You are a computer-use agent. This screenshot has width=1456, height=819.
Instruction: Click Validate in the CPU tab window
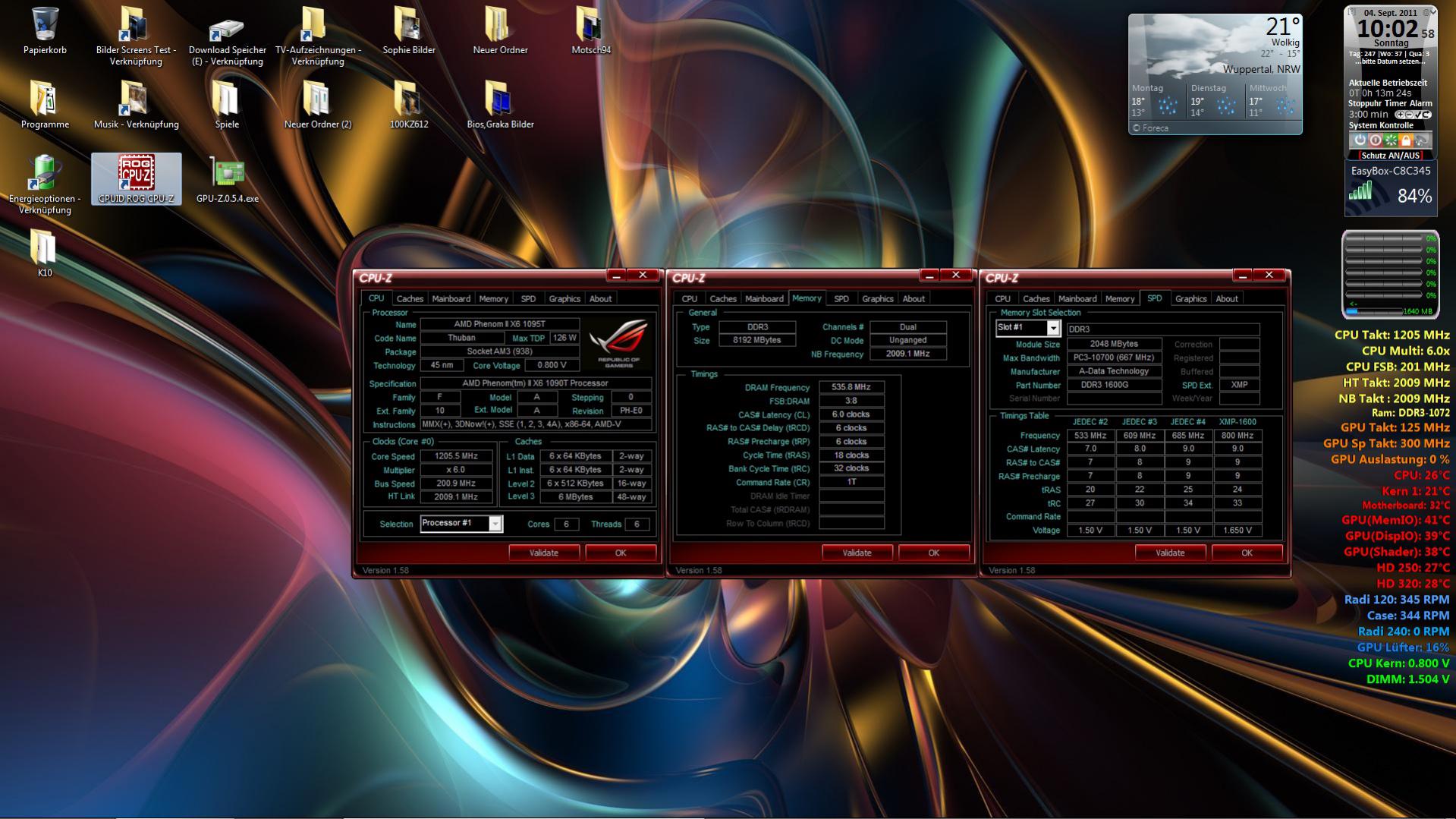click(x=544, y=553)
